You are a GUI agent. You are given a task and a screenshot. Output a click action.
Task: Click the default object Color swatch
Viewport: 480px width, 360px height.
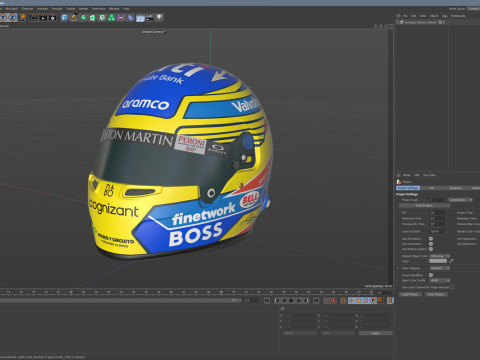438,261
